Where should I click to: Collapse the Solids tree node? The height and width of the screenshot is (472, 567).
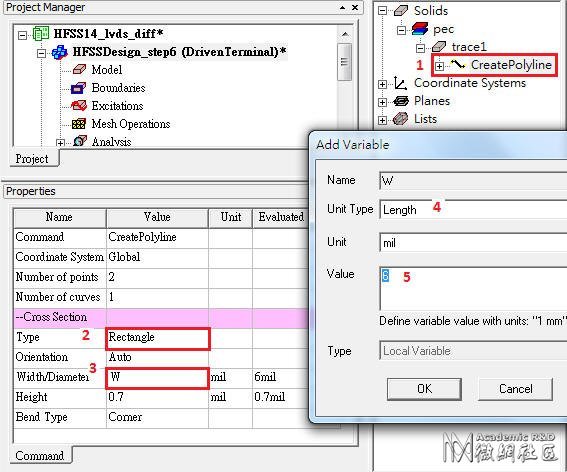382,11
